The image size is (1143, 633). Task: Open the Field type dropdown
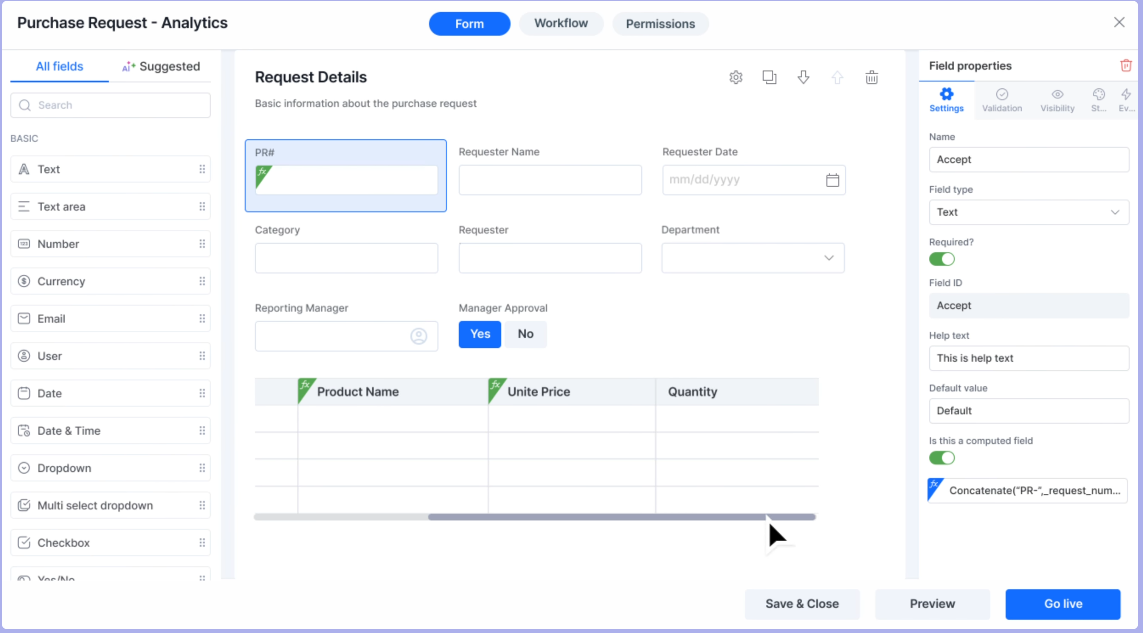pos(1029,212)
